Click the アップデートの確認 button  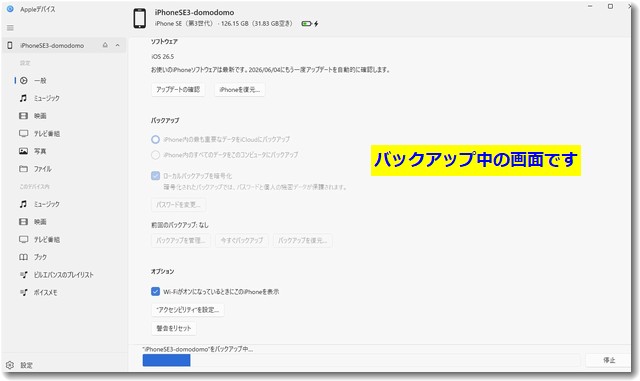tap(178, 89)
